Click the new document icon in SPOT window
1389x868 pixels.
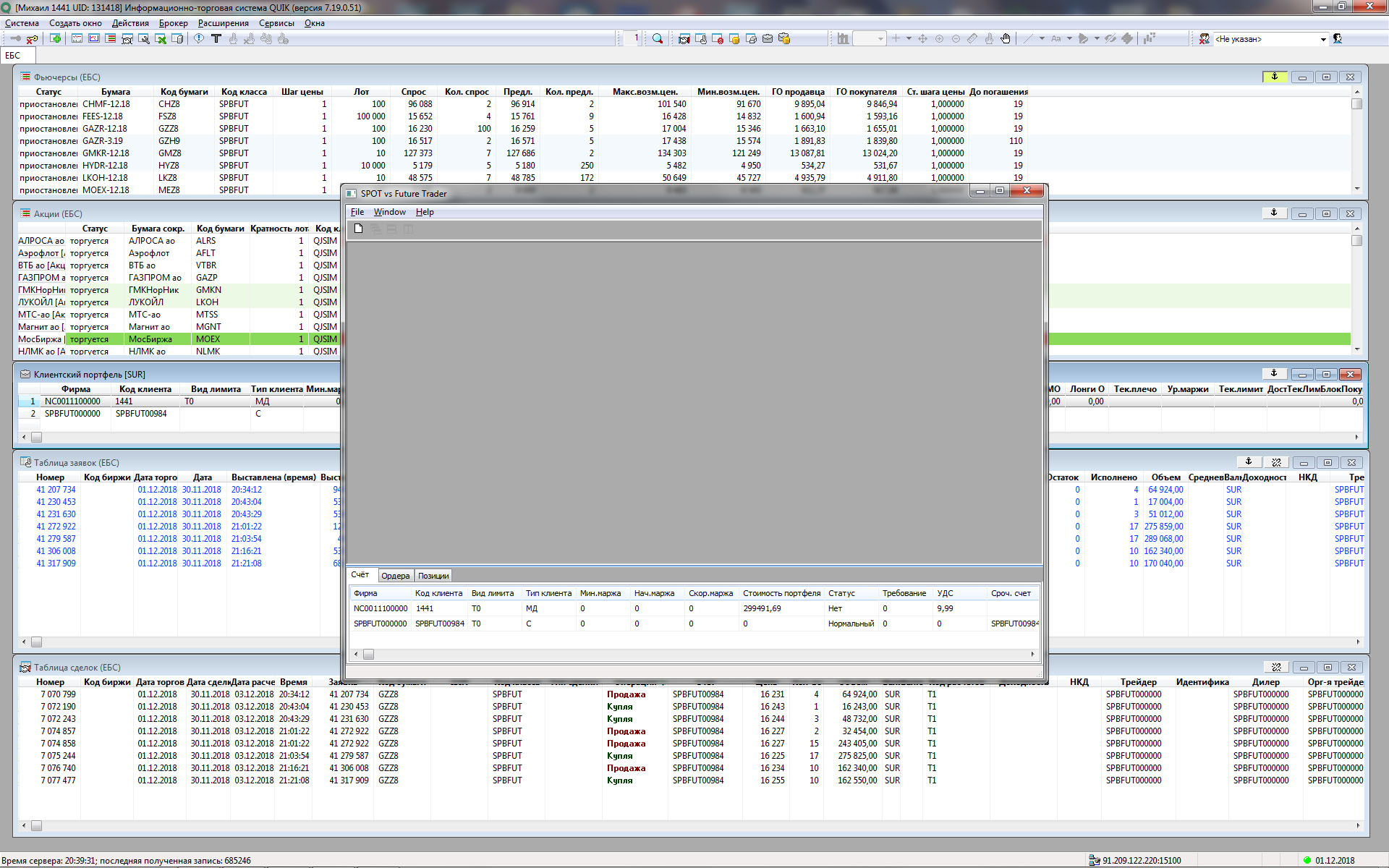[358, 229]
